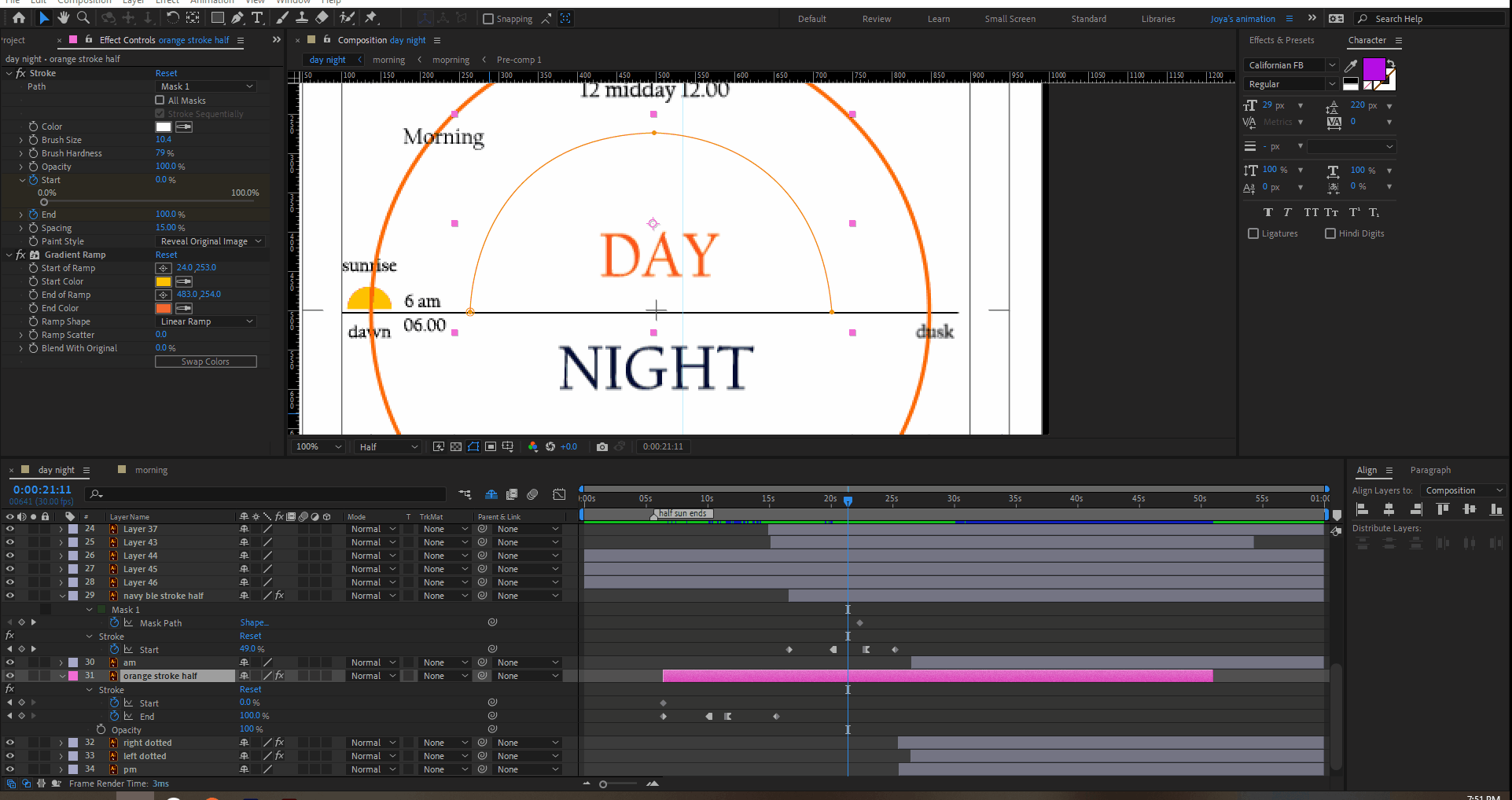Check the Hindi Digits option
Viewport: 1512px width, 800px height.
1330,233
